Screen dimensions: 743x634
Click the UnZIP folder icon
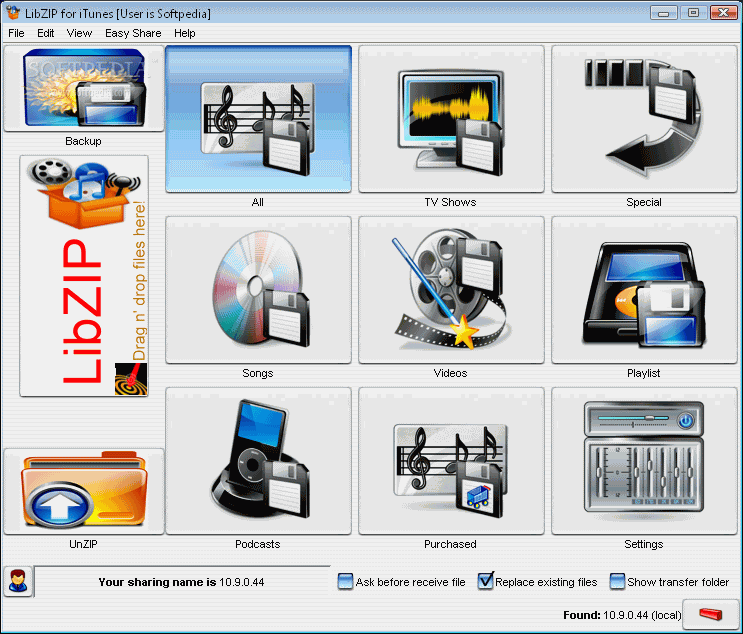83,491
